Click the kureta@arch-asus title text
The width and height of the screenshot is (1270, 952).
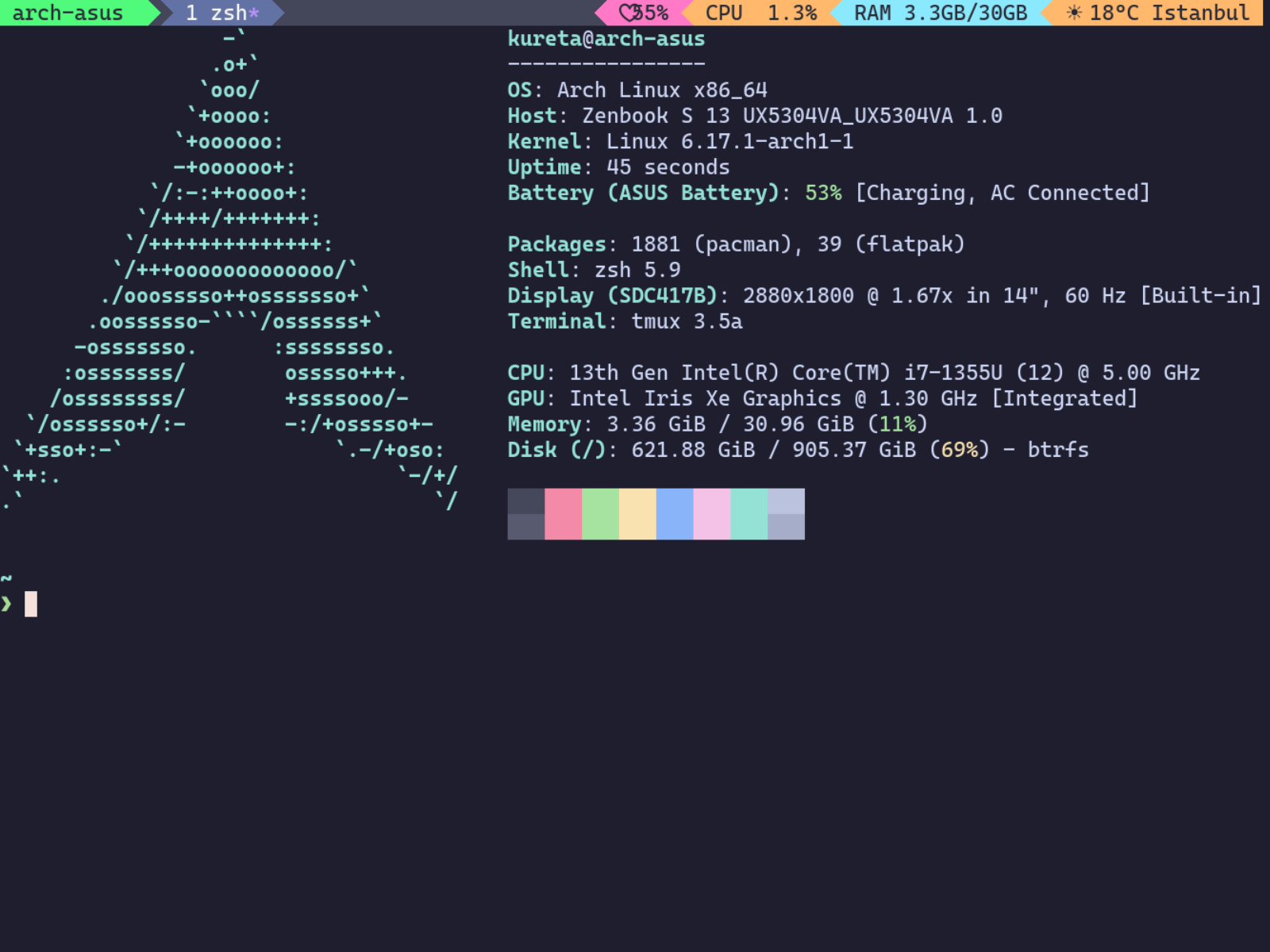[606, 39]
